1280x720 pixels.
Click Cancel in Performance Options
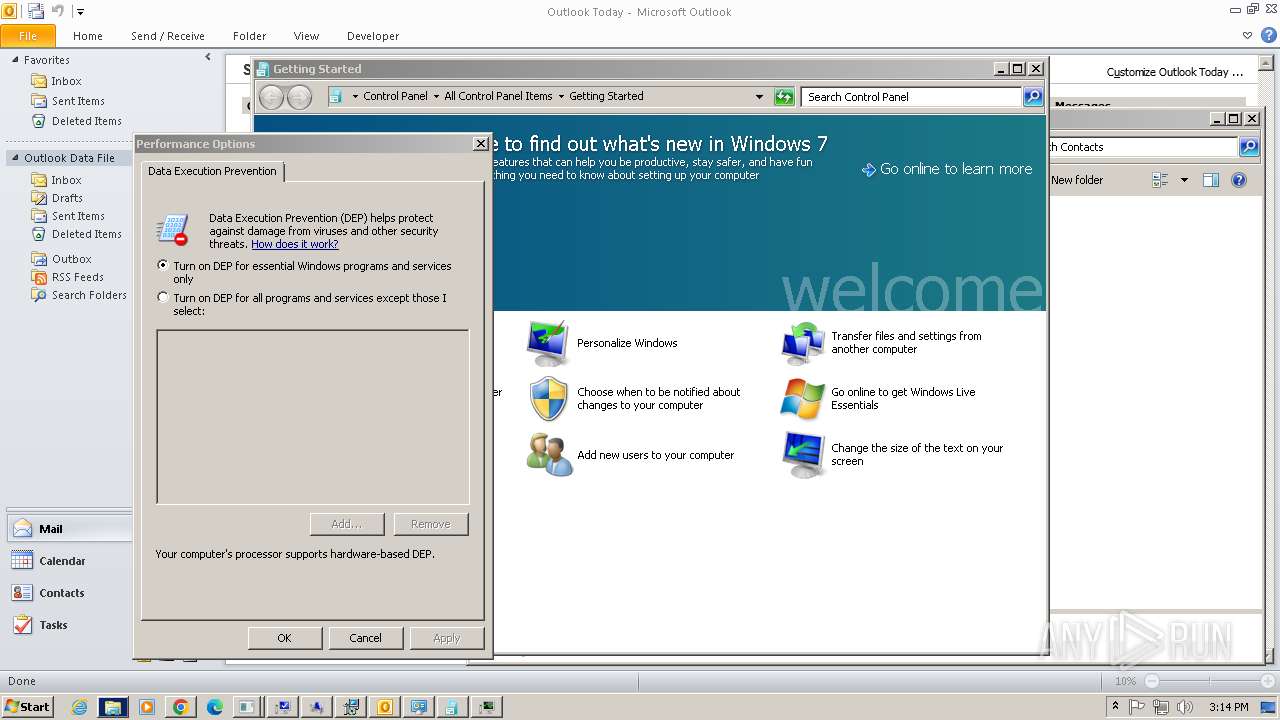[366, 638]
